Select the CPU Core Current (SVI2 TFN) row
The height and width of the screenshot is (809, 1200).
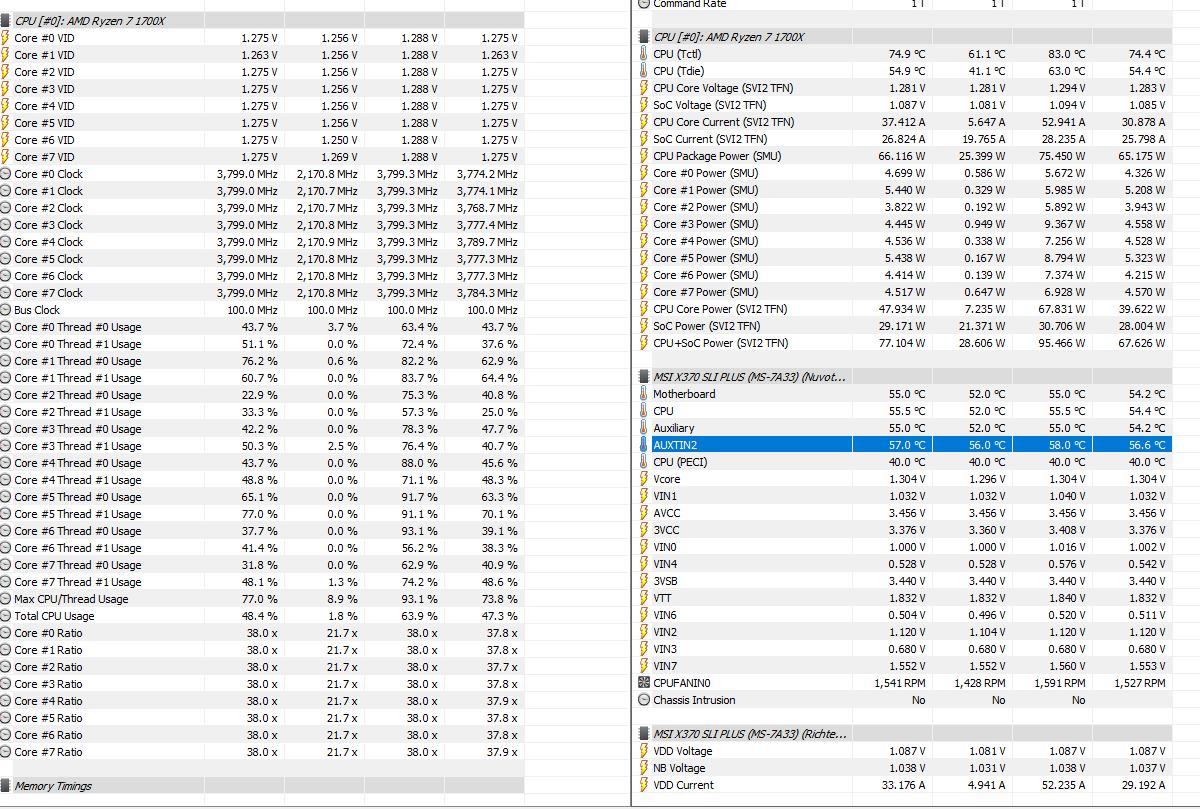point(903,122)
